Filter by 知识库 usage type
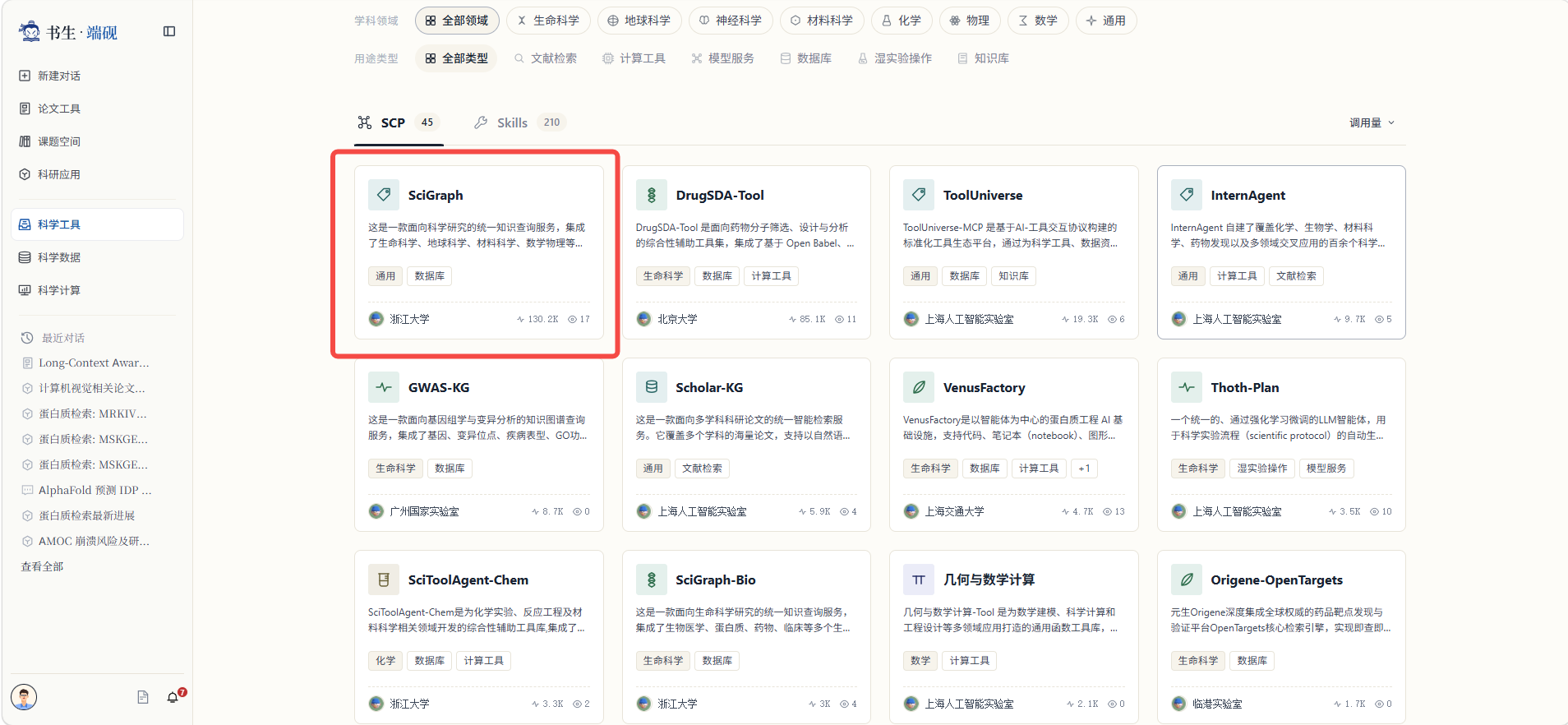1568x725 pixels. tap(984, 58)
